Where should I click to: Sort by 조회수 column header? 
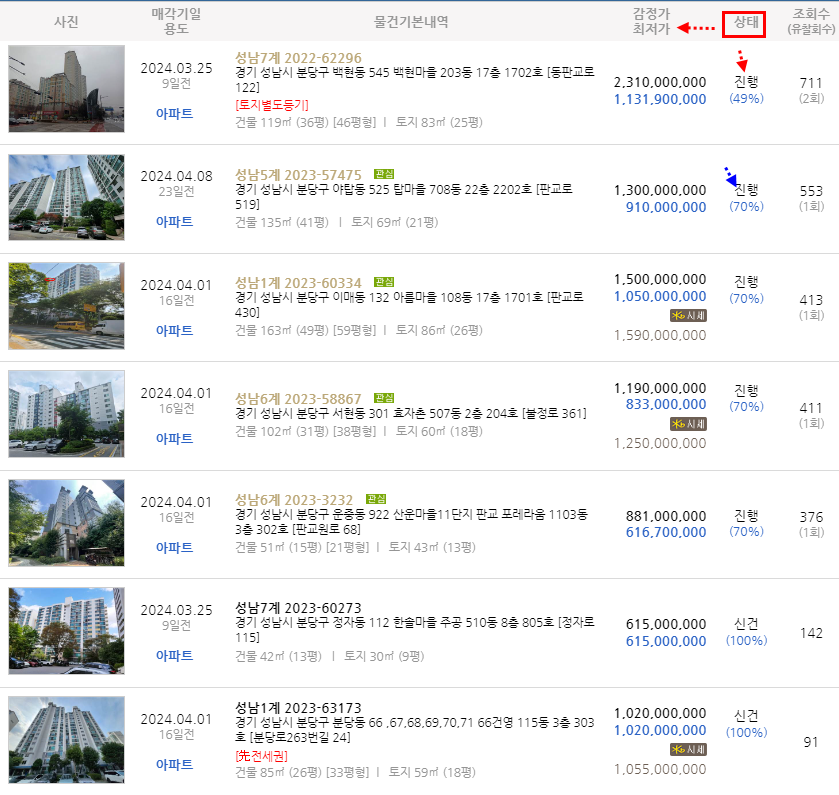click(811, 21)
